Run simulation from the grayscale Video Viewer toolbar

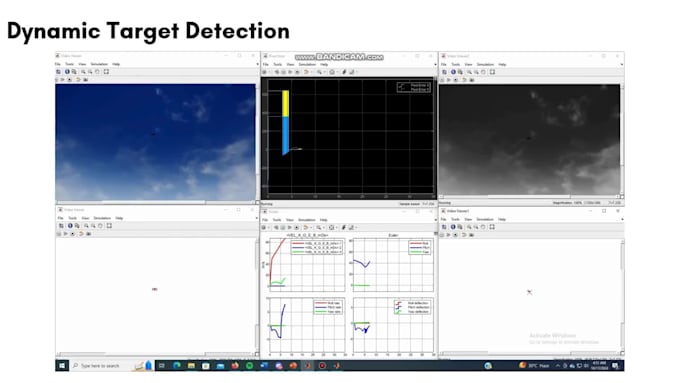click(x=449, y=80)
